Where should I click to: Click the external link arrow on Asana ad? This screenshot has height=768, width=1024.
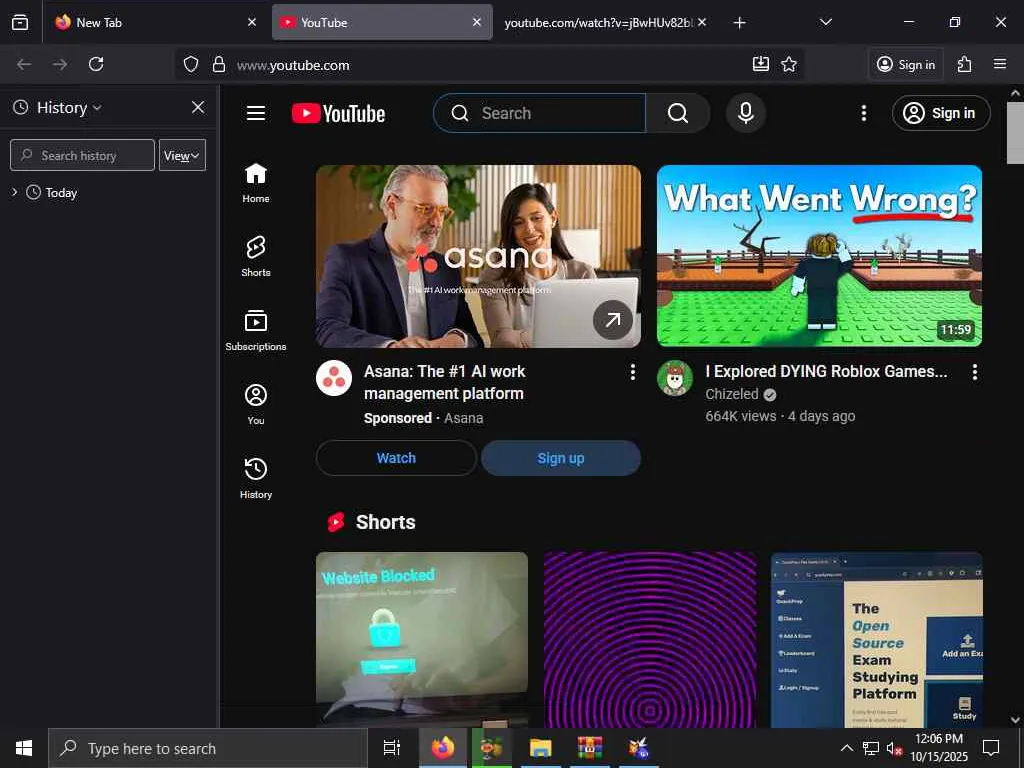pos(613,320)
